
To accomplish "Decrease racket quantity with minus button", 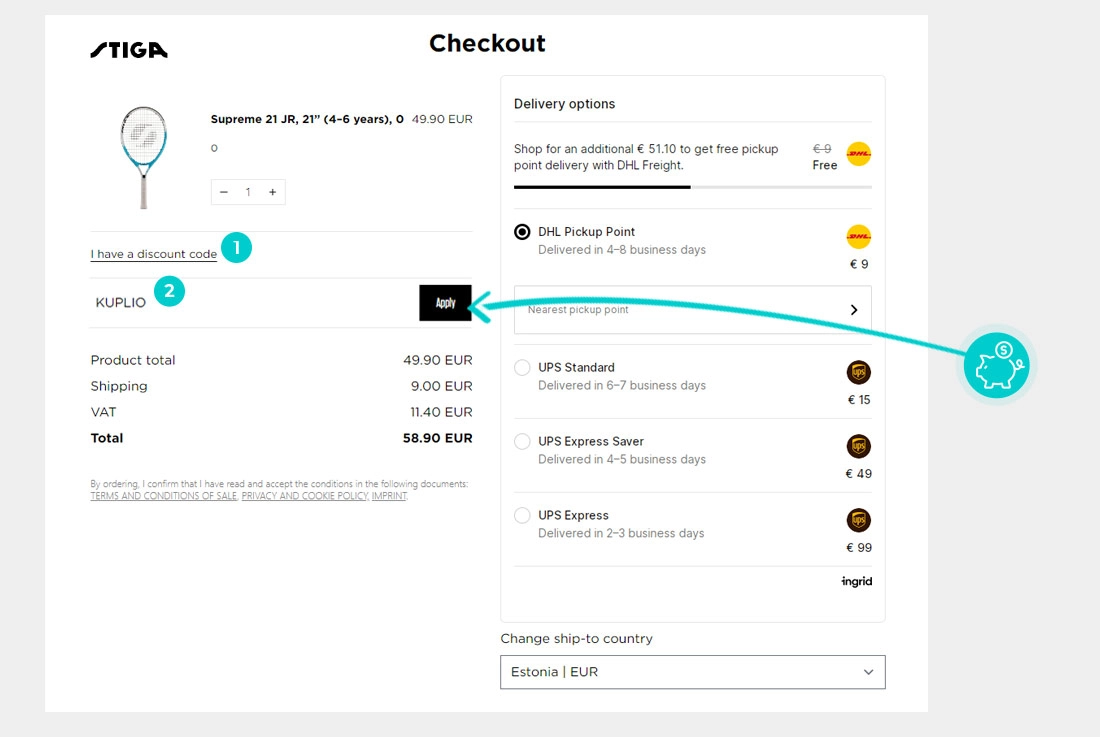I will pyautogui.click(x=224, y=192).
